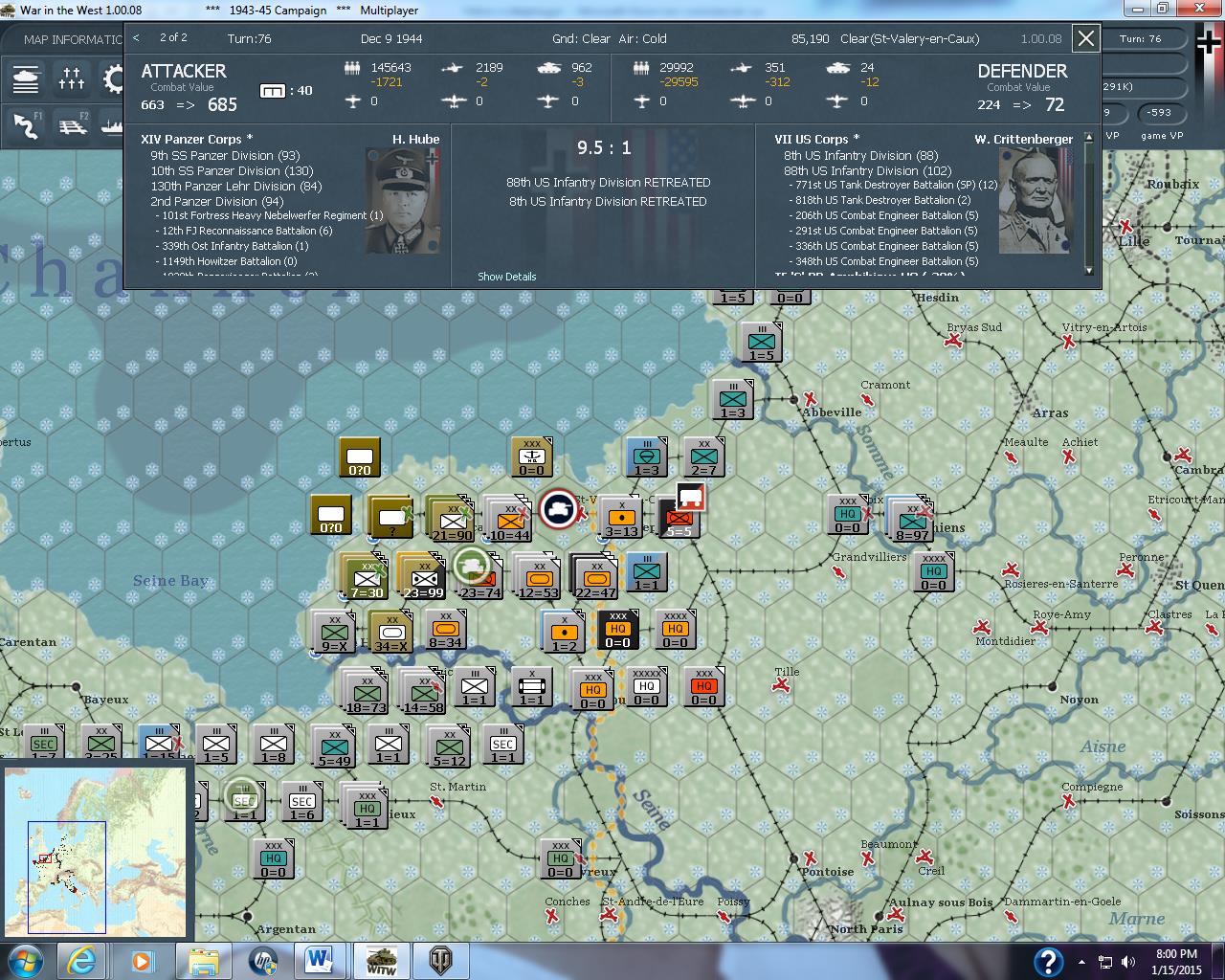Image resolution: width=1225 pixels, height=980 pixels.
Task: Select the 5=49 teal division counter
Action: tap(333, 747)
